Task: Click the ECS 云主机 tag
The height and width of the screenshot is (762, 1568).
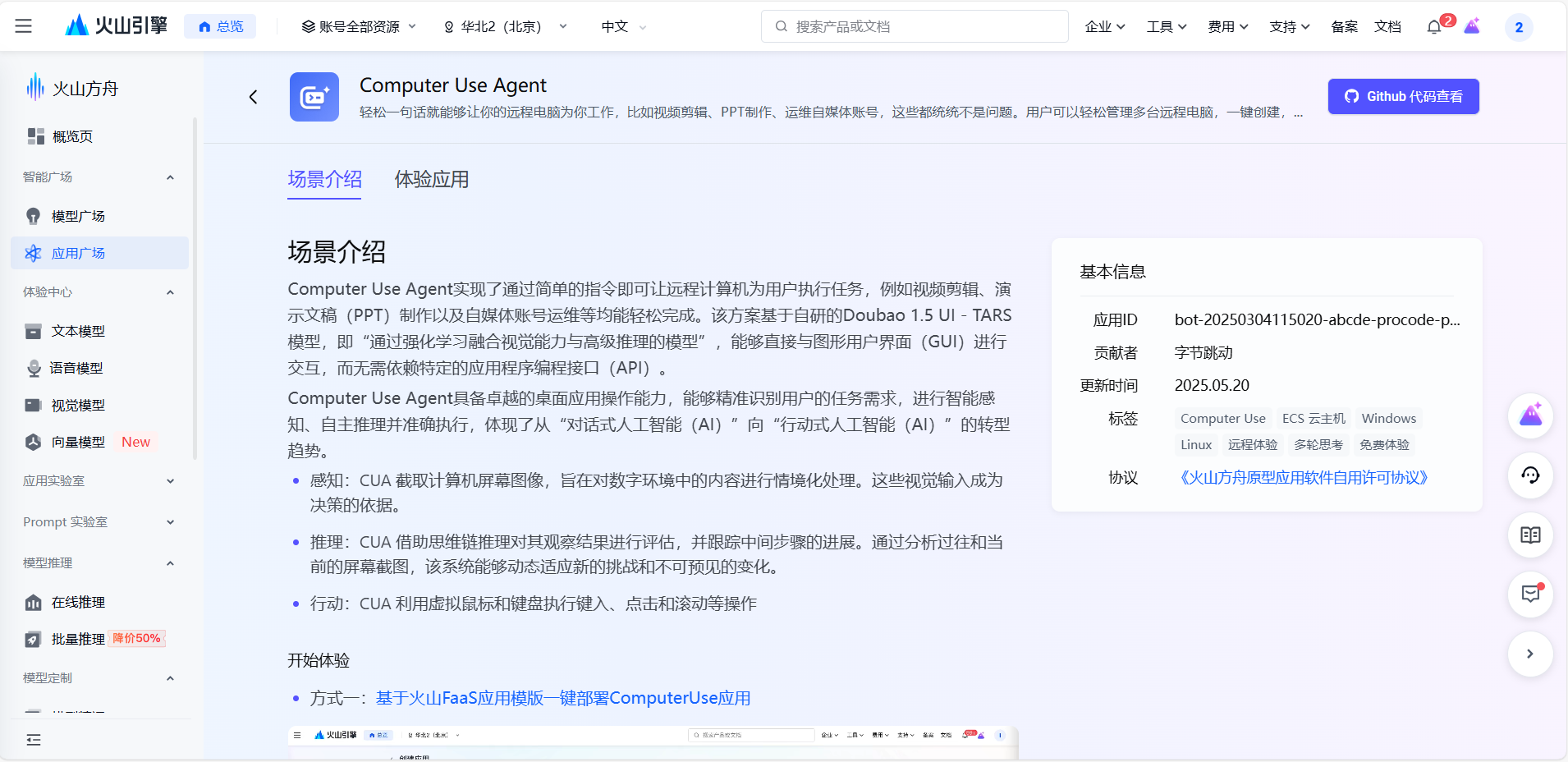Action: tap(1314, 419)
